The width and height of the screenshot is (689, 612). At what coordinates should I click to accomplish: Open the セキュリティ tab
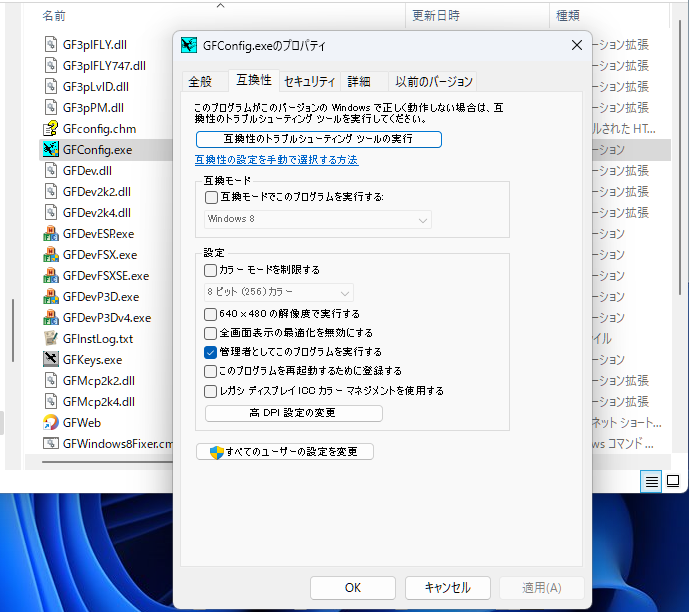pyautogui.click(x=310, y=82)
